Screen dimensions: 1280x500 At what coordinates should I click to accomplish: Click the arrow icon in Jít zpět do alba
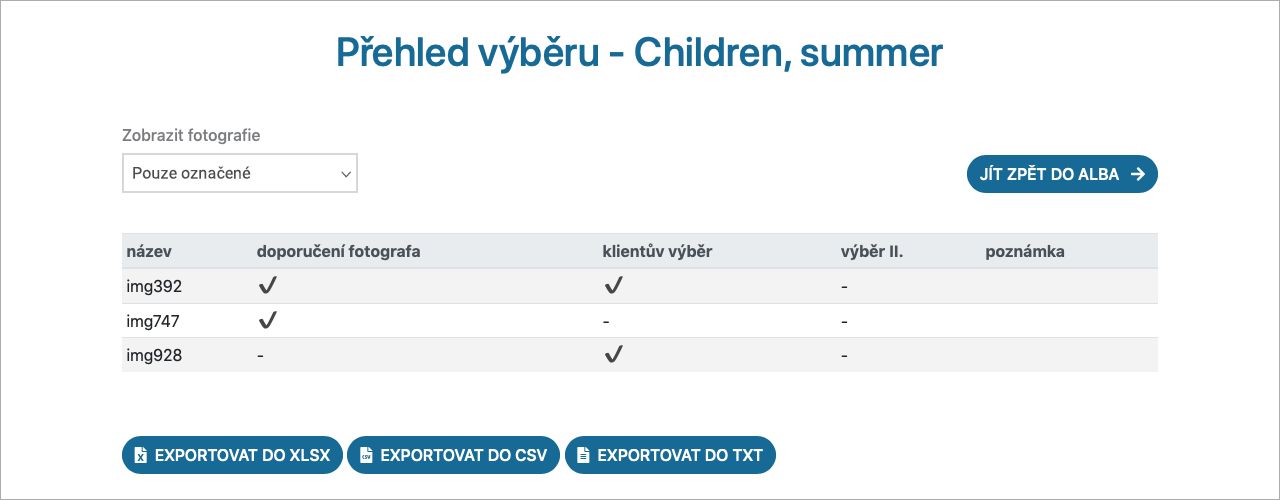pyautogui.click(x=1137, y=174)
